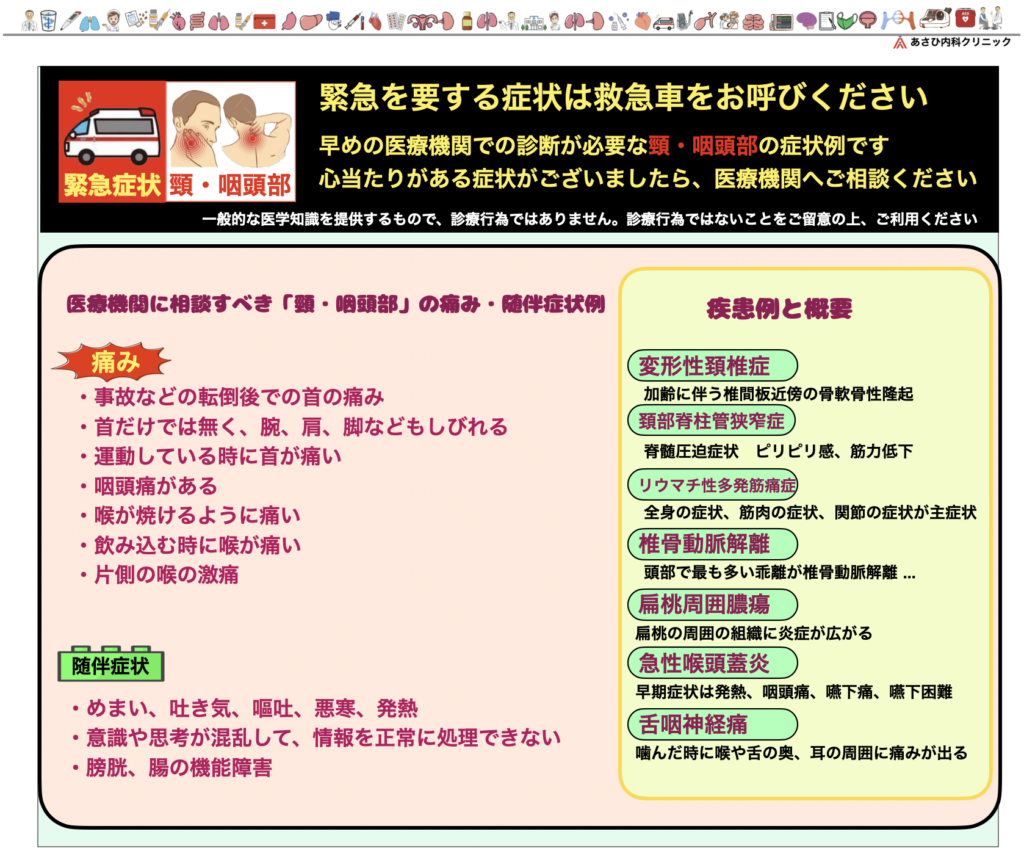Click the green face mask icon
This screenshot has width=1024, height=862.
846,21
